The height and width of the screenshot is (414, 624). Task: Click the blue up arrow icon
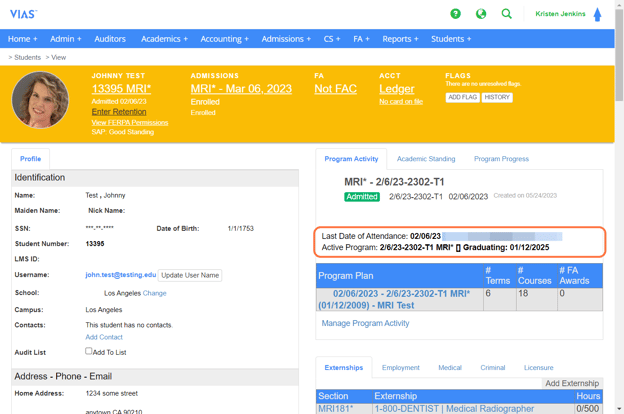point(598,14)
